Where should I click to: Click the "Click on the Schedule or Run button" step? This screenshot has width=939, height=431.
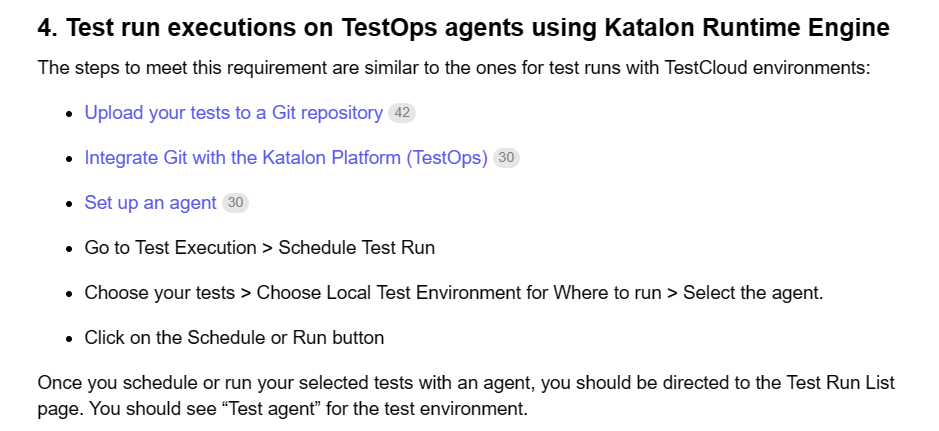pos(234,338)
